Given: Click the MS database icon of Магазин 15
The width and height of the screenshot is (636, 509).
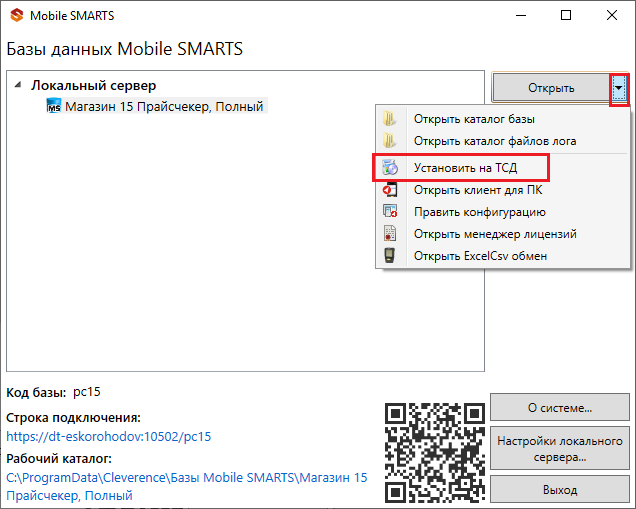Looking at the screenshot, I should 54,106.
